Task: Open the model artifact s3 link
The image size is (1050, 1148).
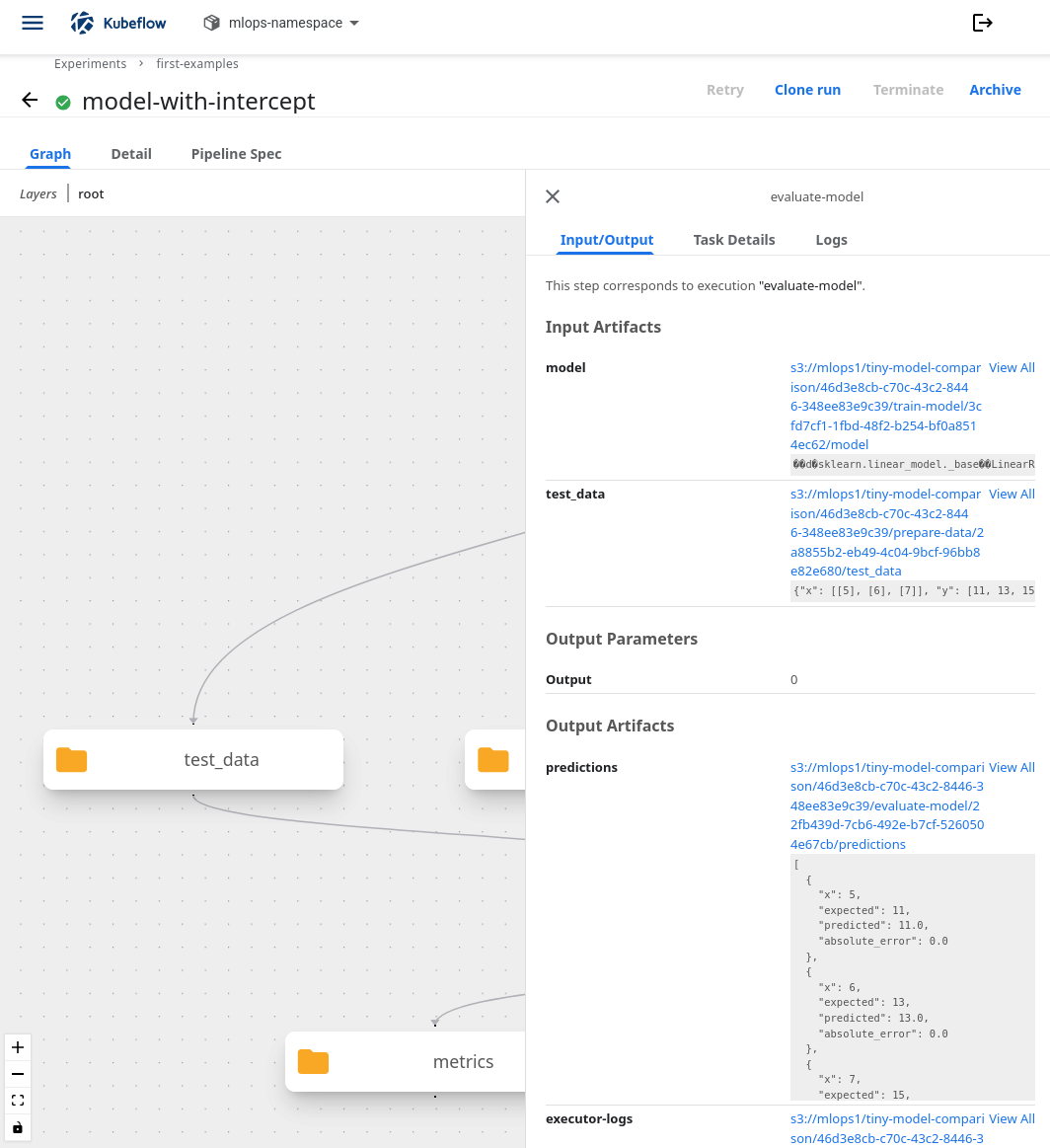Action: 885,406
